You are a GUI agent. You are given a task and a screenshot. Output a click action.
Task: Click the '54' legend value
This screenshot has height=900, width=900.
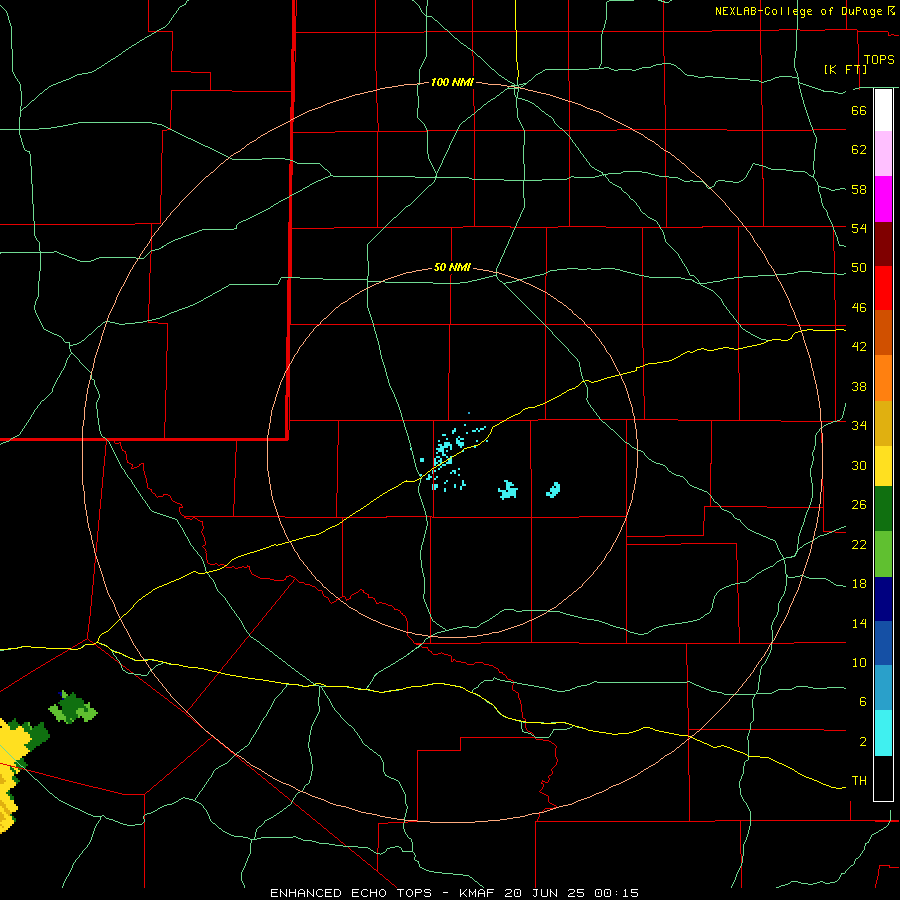[859, 228]
